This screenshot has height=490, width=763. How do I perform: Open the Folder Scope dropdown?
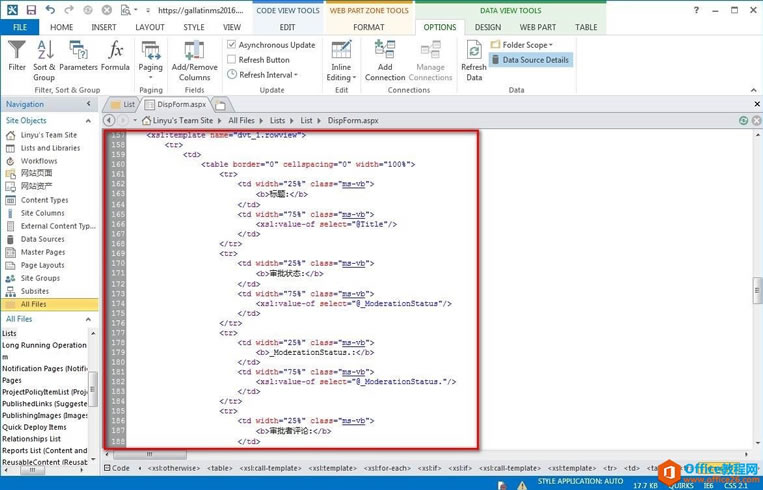click(x=524, y=45)
